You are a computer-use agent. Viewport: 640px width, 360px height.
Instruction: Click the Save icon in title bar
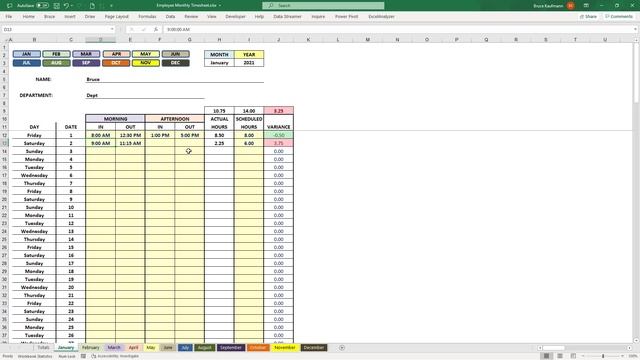click(57, 6)
